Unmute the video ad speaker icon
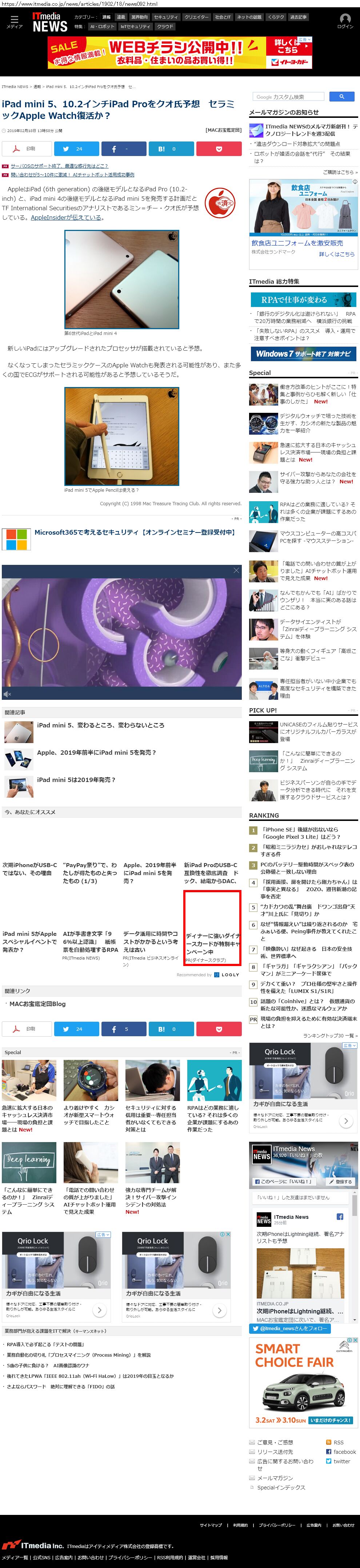Screen dimensions: 360x1568 click(x=7, y=694)
